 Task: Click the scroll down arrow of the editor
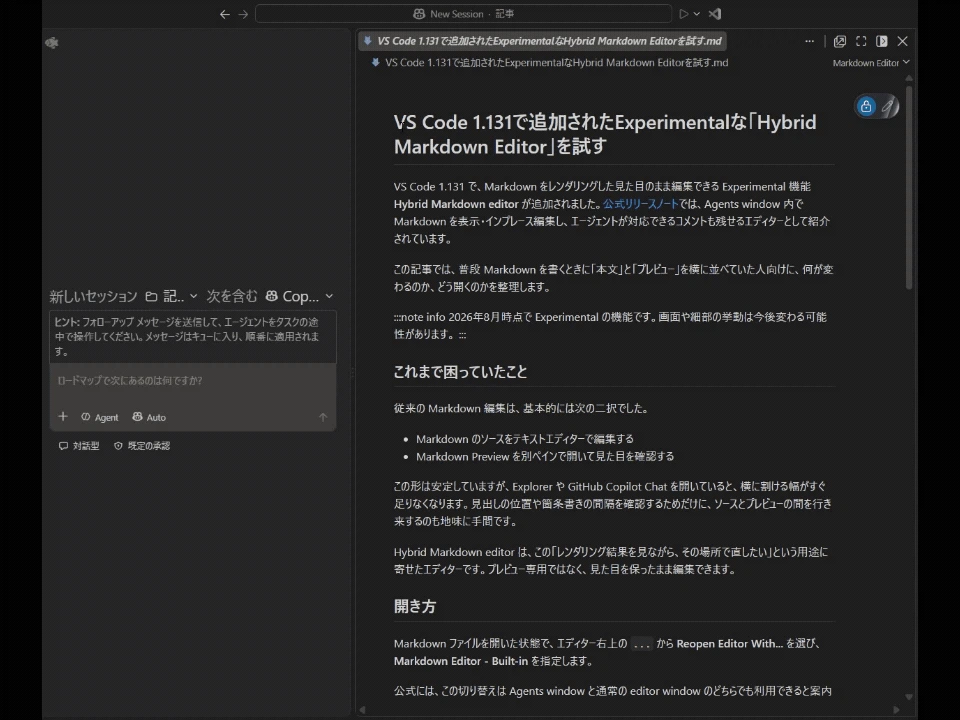(909, 697)
